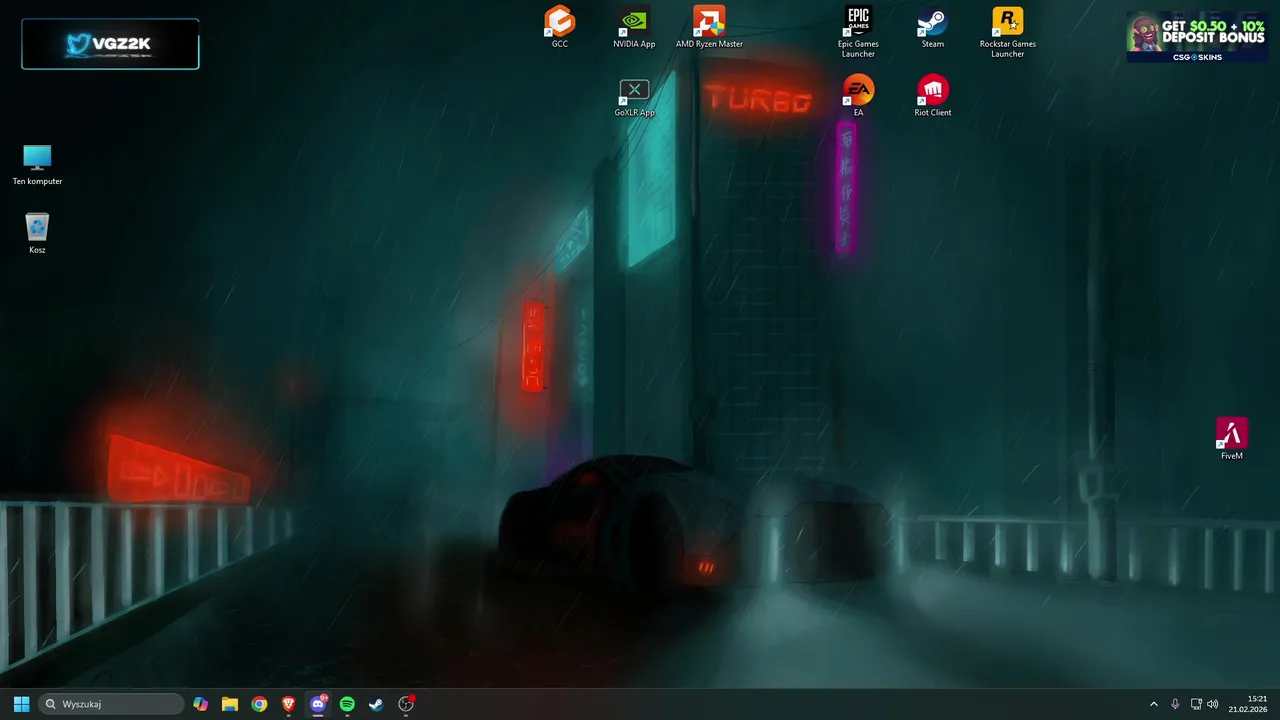Select the GCC desktop shortcut
The width and height of the screenshot is (1280, 720).
[x=560, y=27]
